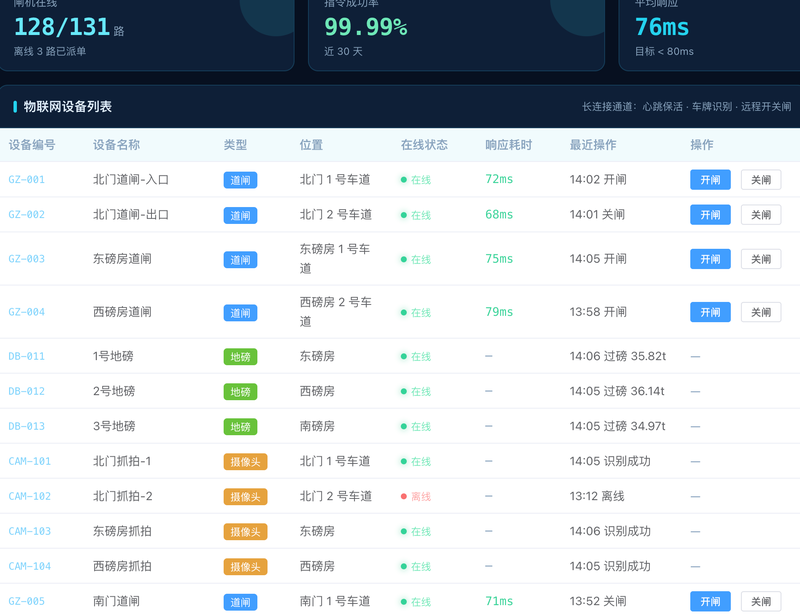Click the 最近操作 column header
The height and width of the screenshot is (614, 800).
[x=593, y=145]
